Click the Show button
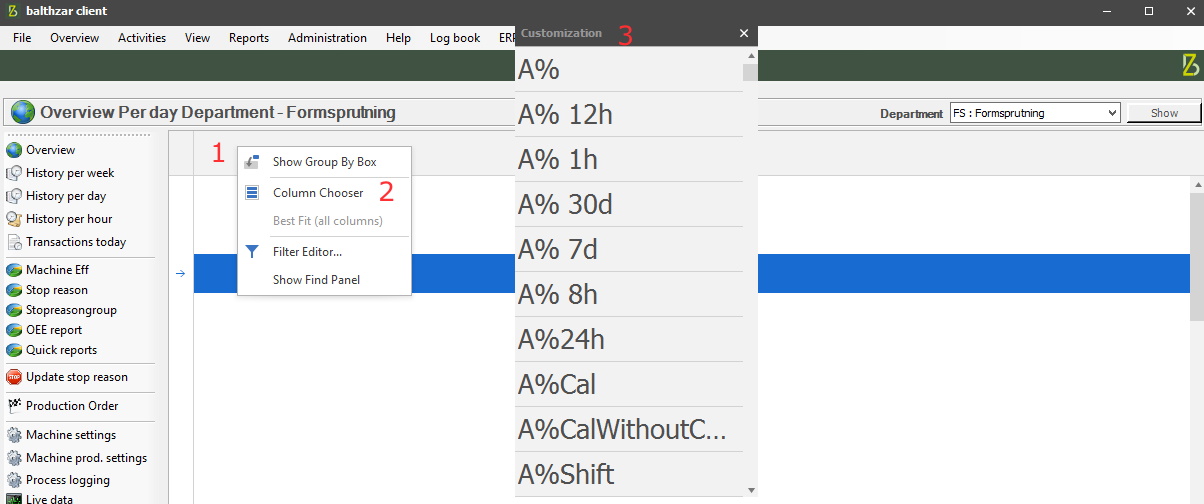 1164,113
